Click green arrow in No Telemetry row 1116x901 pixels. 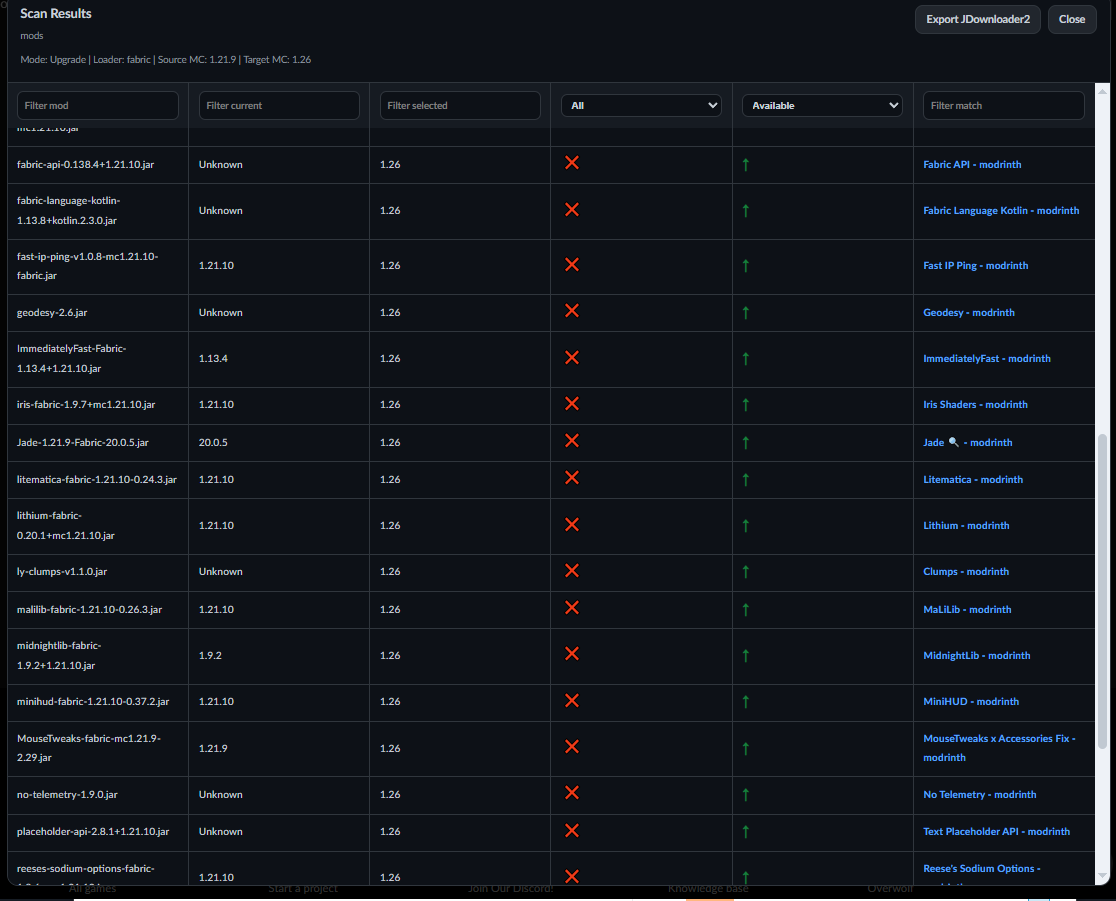click(x=745, y=795)
